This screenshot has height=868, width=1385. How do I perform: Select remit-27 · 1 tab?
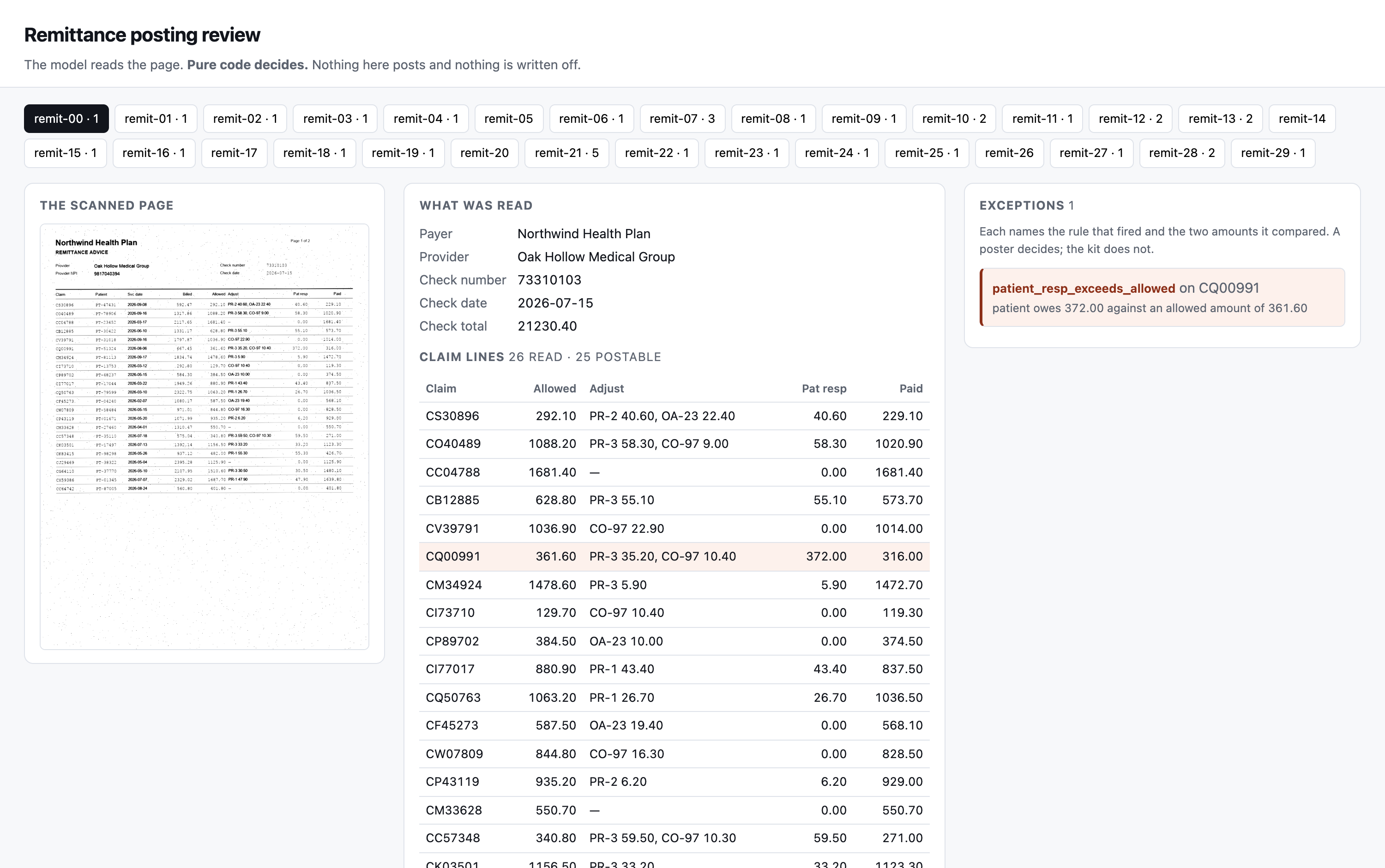(x=1091, y=153)
